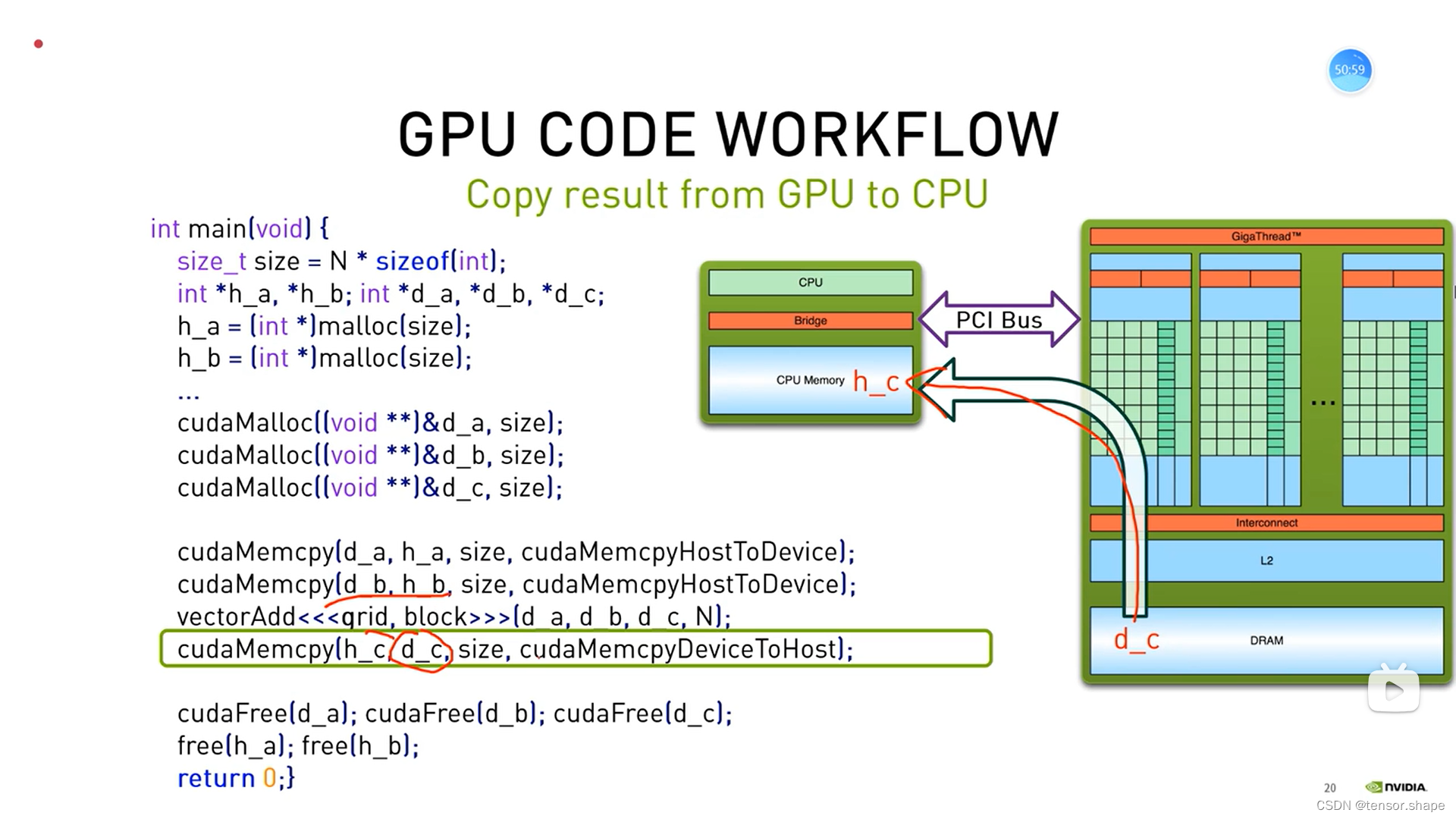1456x819 pixels.
Task: Click the red h_c label in CPU Memory
Action: tap(876, 381)
